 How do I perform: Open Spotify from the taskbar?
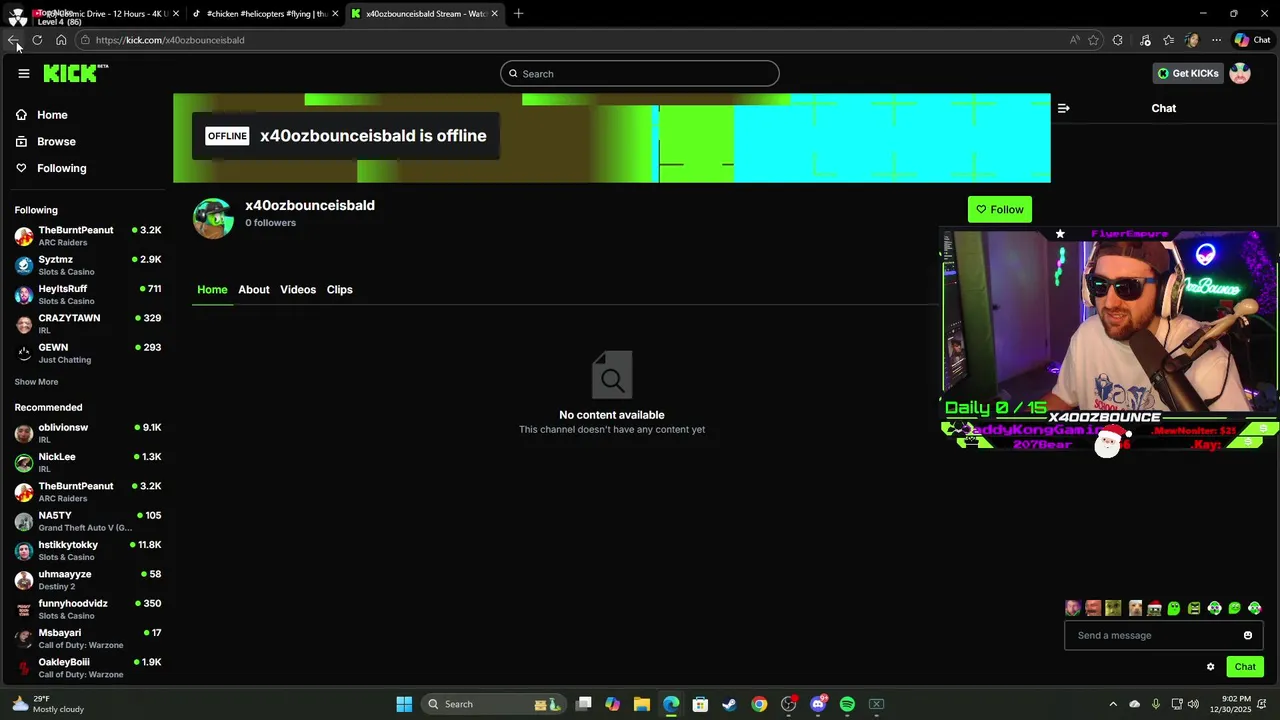point(847,704)
